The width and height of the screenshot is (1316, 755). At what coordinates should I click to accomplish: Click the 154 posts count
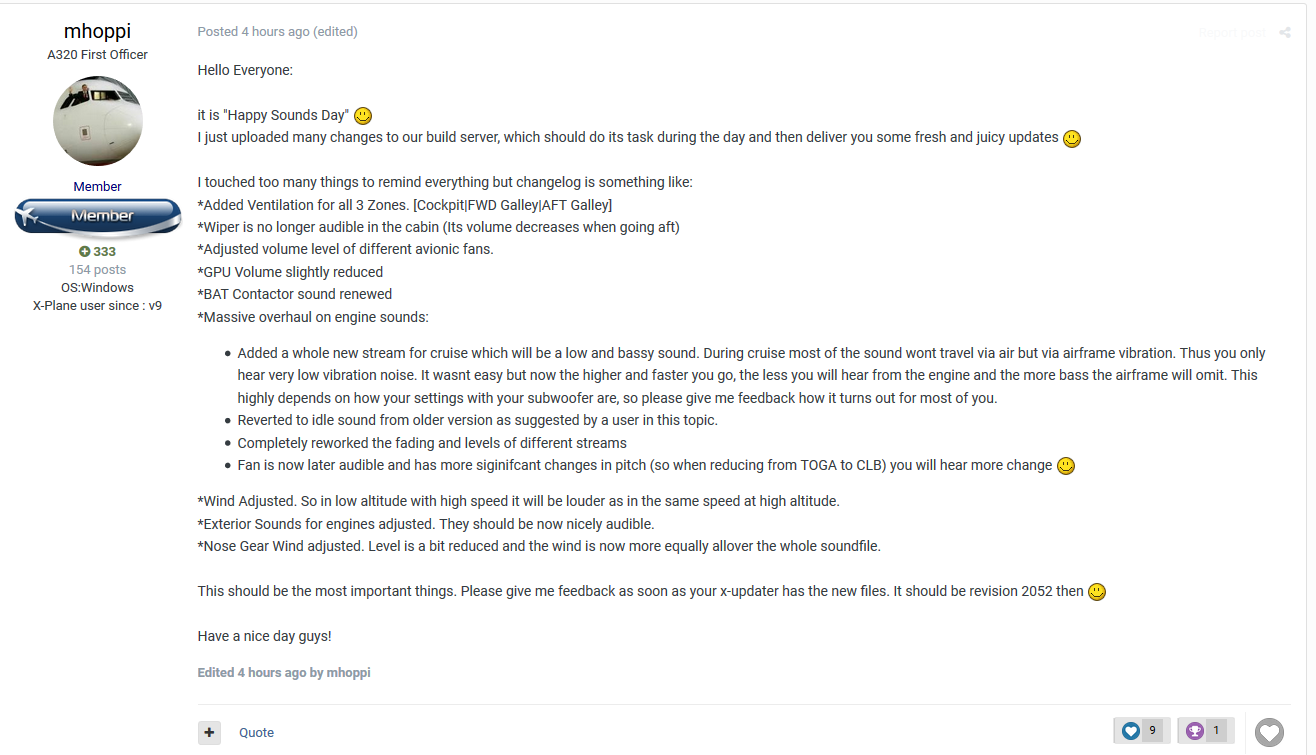click(x=97, y=270)
